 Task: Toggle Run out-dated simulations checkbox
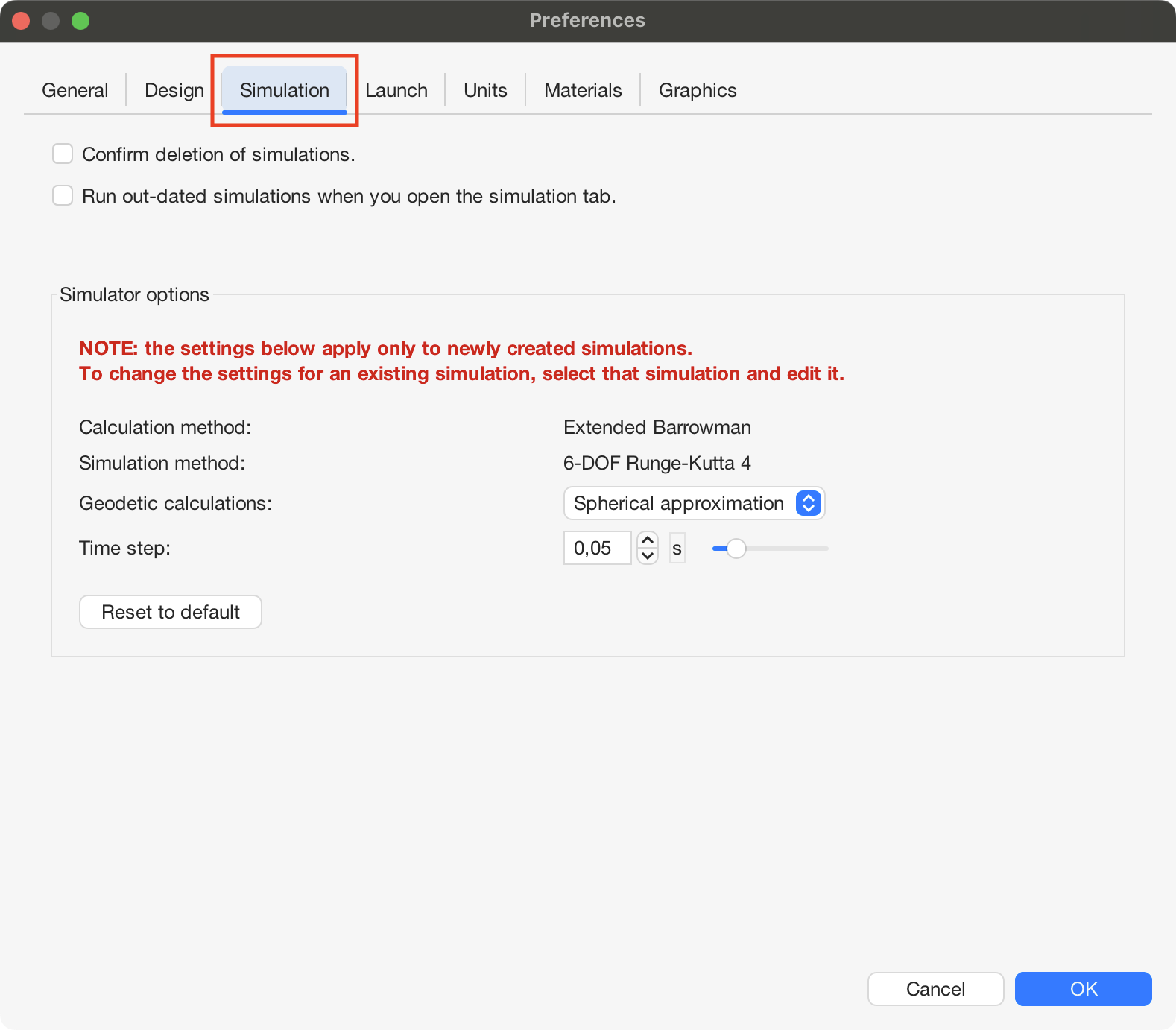(x=63, y=196)
